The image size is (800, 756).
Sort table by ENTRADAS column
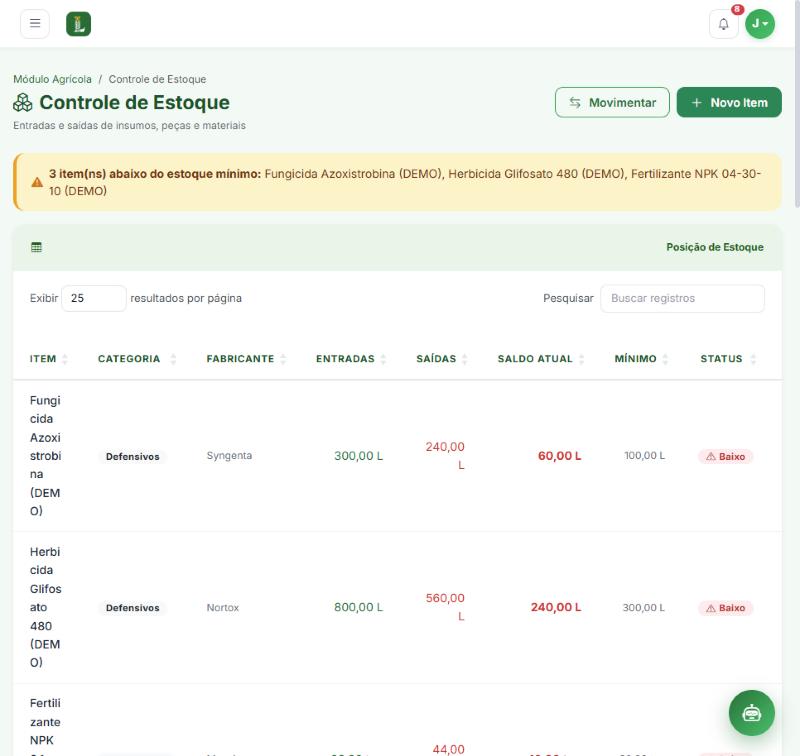[351, 359]
